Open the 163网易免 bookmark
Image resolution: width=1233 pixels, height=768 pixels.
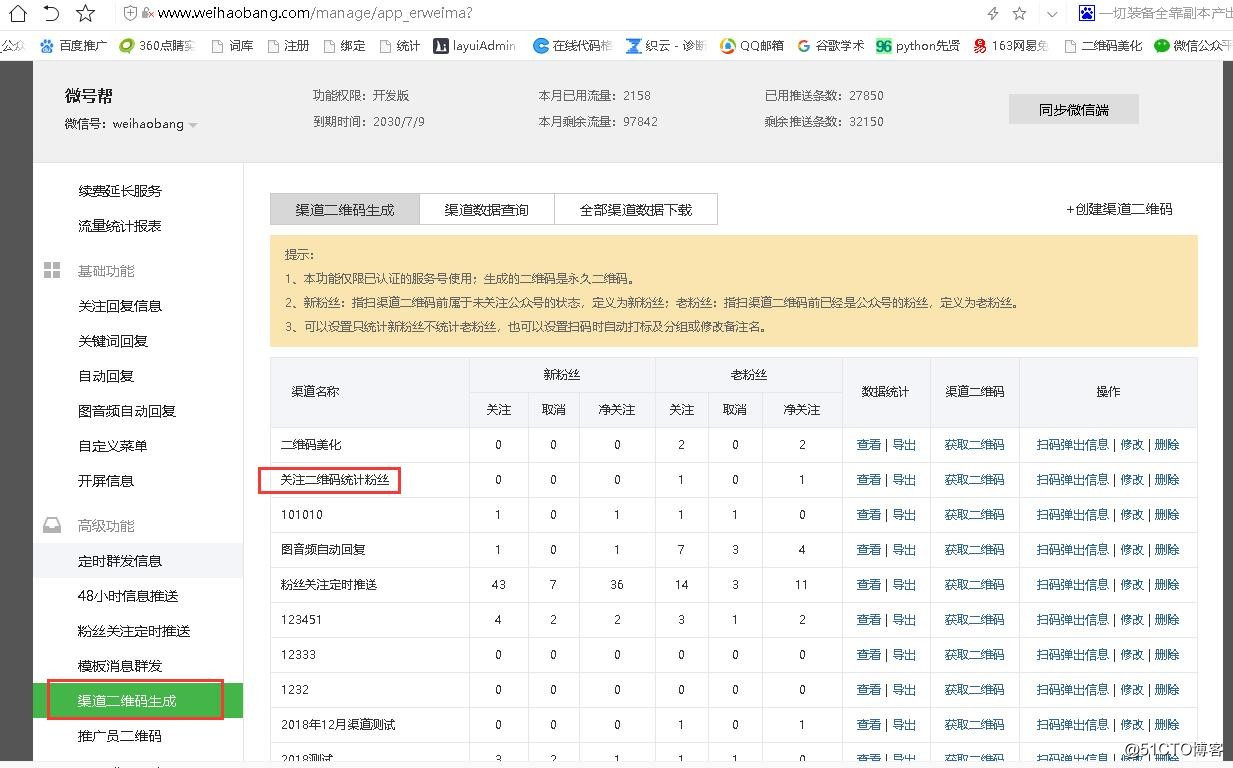1010,45
